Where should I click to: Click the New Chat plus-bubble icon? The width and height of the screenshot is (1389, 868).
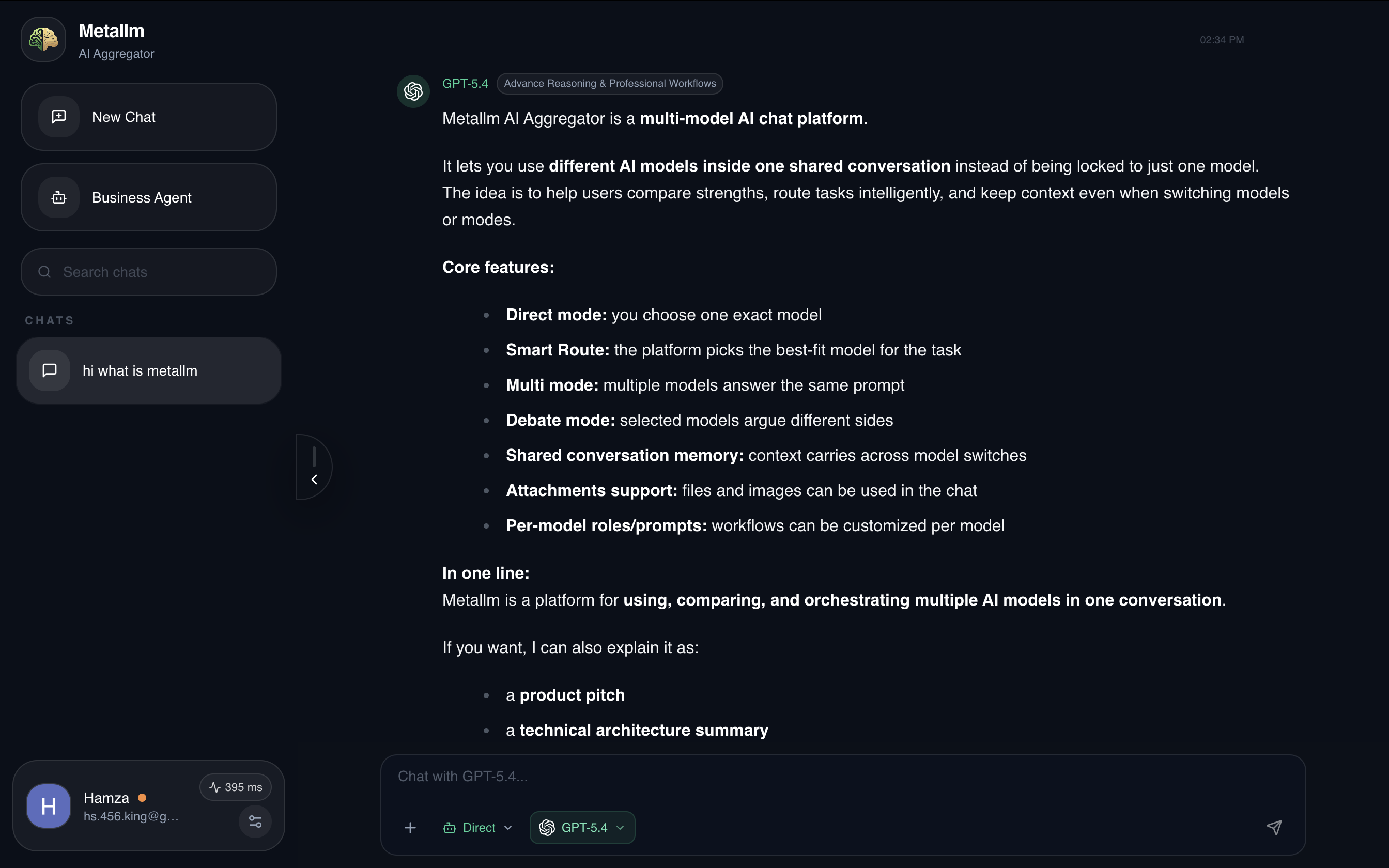tap(59, 117)
